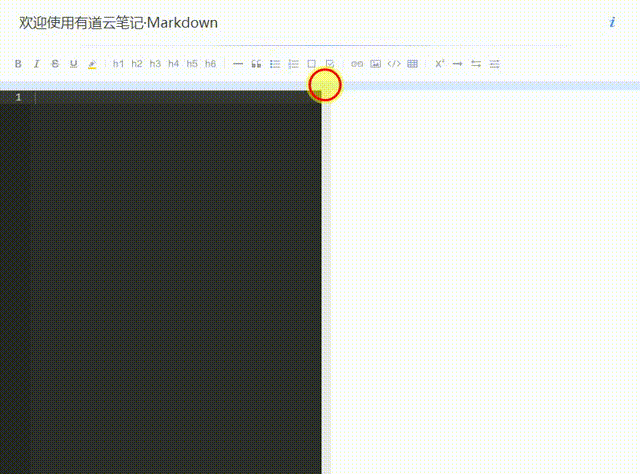Set heading level h3
The width and height of the screenshot is (640, 474).
point(155,64)
